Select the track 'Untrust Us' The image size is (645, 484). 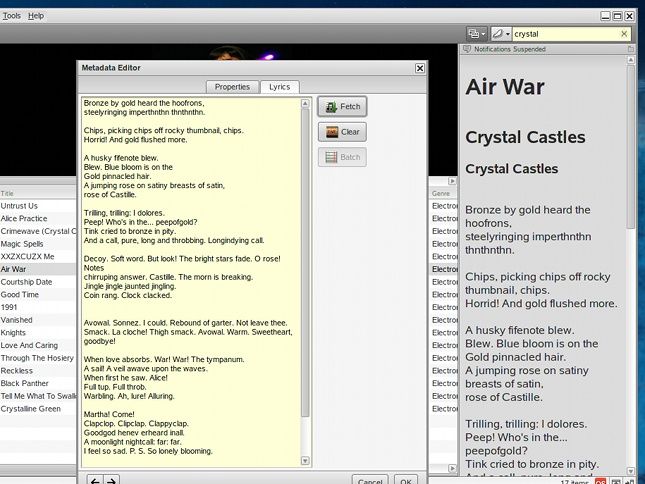coord(38,206)
